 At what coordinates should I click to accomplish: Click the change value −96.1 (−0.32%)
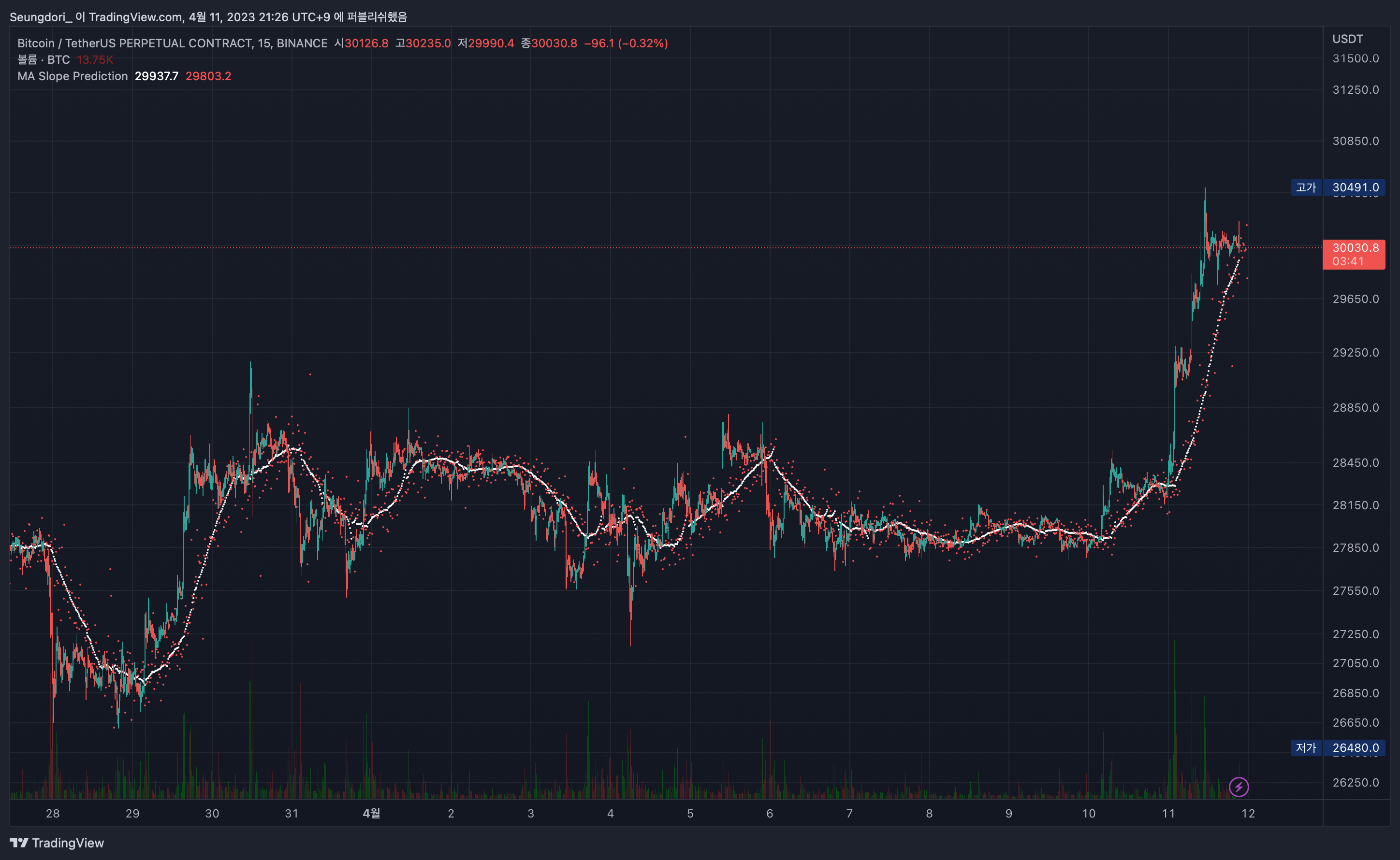coord(626,43)
